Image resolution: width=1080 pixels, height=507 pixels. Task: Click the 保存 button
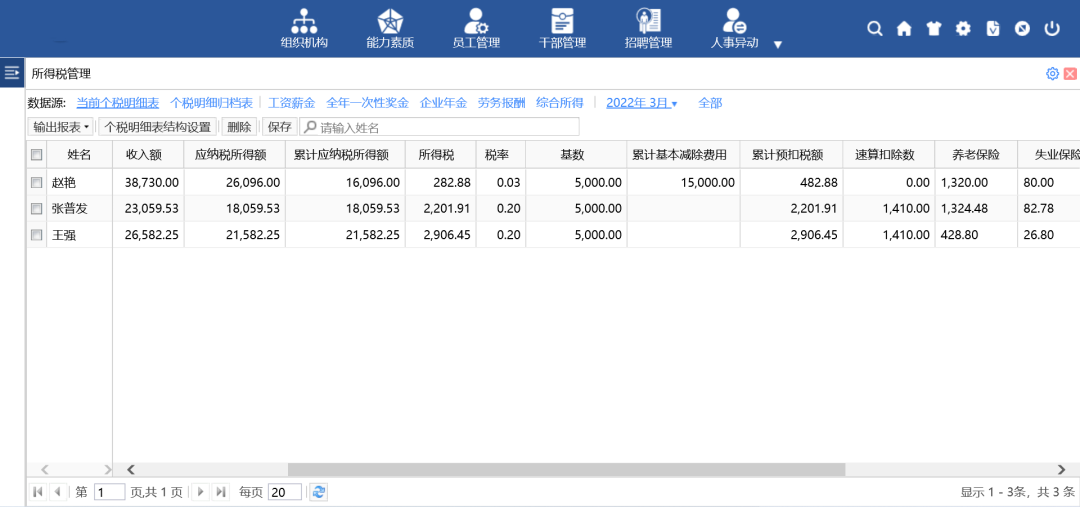pos(279,127)
